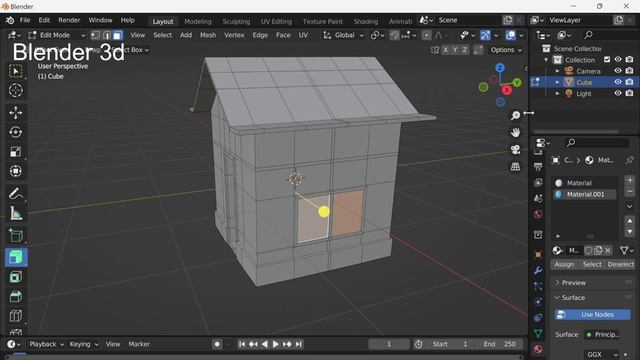Uncheck the Collection exclude checkbox
Screen dimensions: 640x360
tap(607, 60)
